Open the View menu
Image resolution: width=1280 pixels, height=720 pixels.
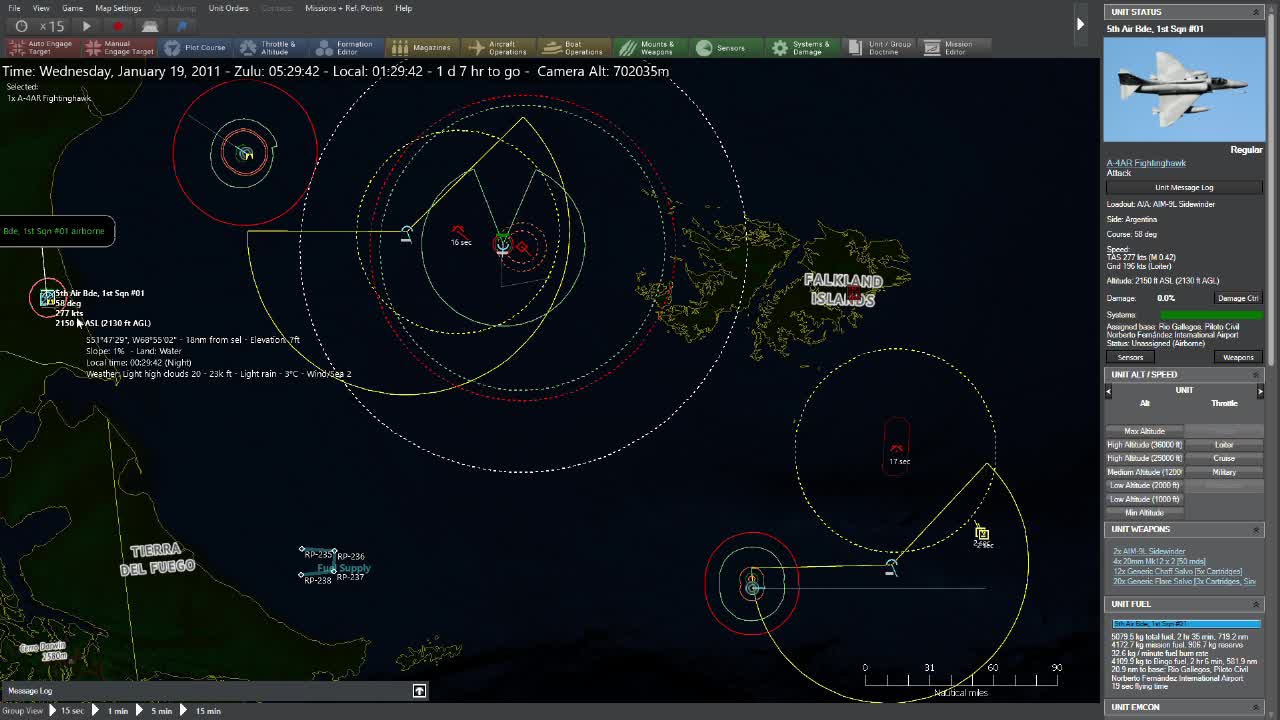(41, 8)
